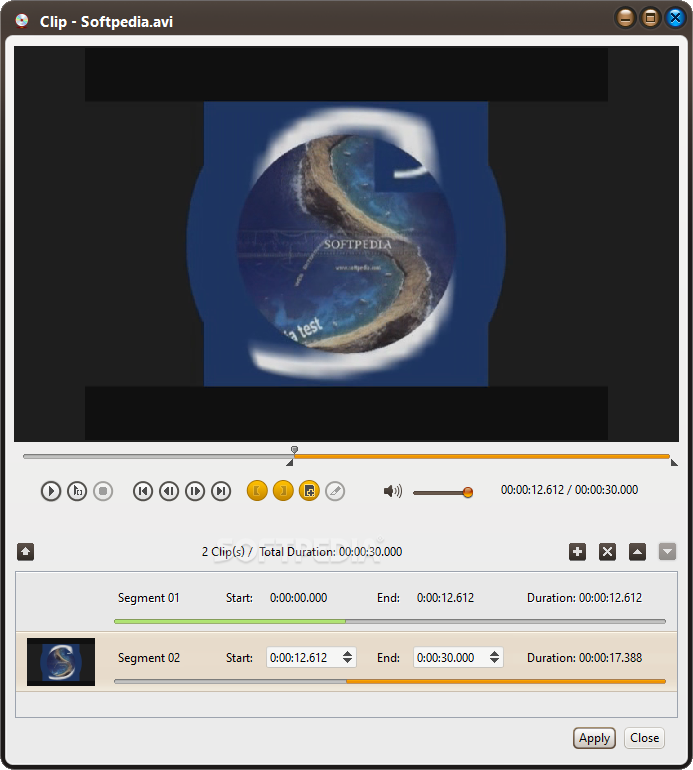Viewport: 693px width, 770px height.
Task: Click the "2 Clip(s) / Total Duration" label
Action: tap(302, 552)
